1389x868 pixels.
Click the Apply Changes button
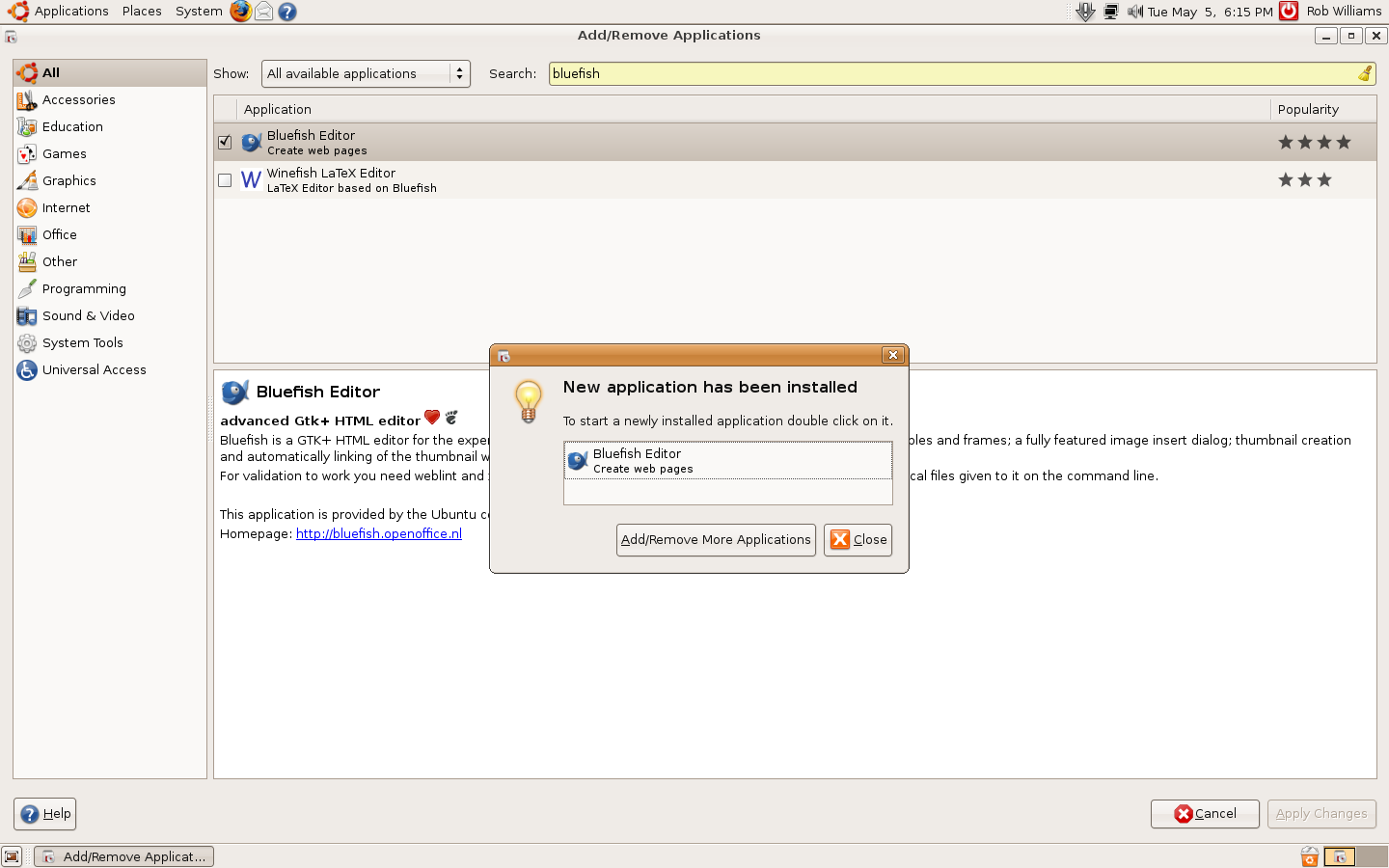click(x=1321, y=814)
